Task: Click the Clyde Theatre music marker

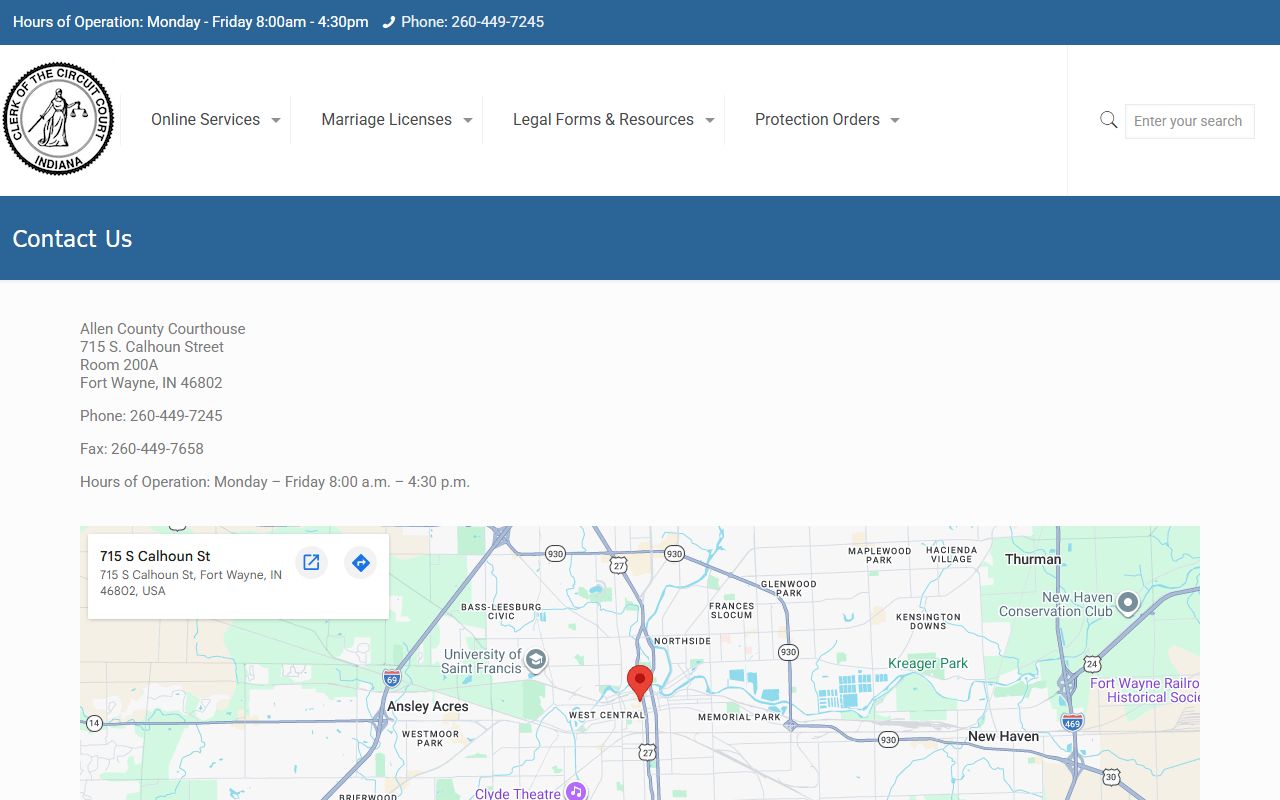Action: coord(575,792)
